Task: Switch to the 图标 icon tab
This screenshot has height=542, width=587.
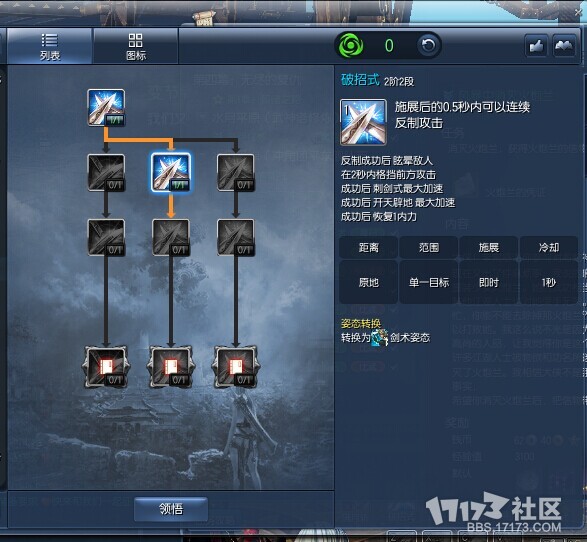Action: pos(136,46)
